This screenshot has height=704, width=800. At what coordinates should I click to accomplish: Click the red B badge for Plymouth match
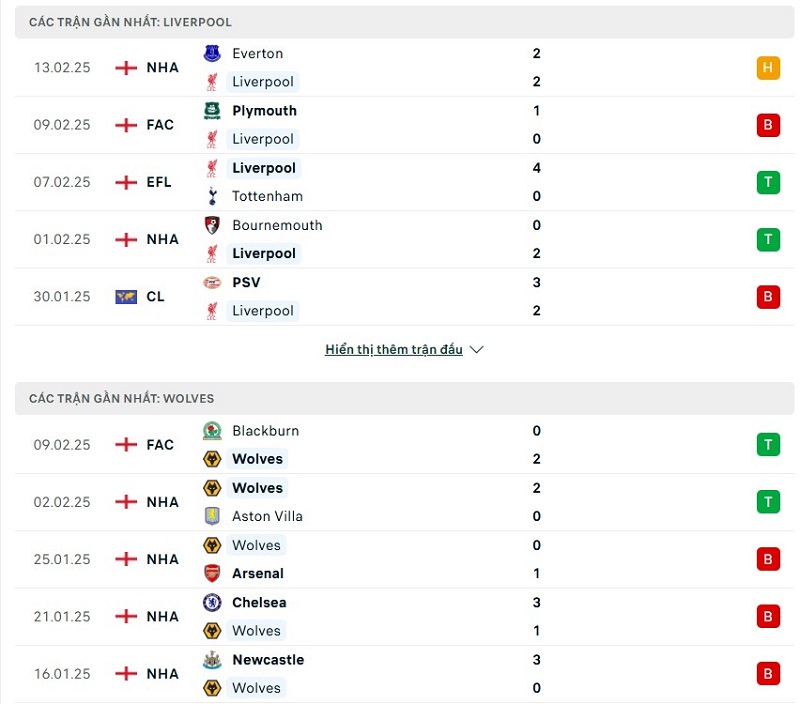(x=768, y=125)
